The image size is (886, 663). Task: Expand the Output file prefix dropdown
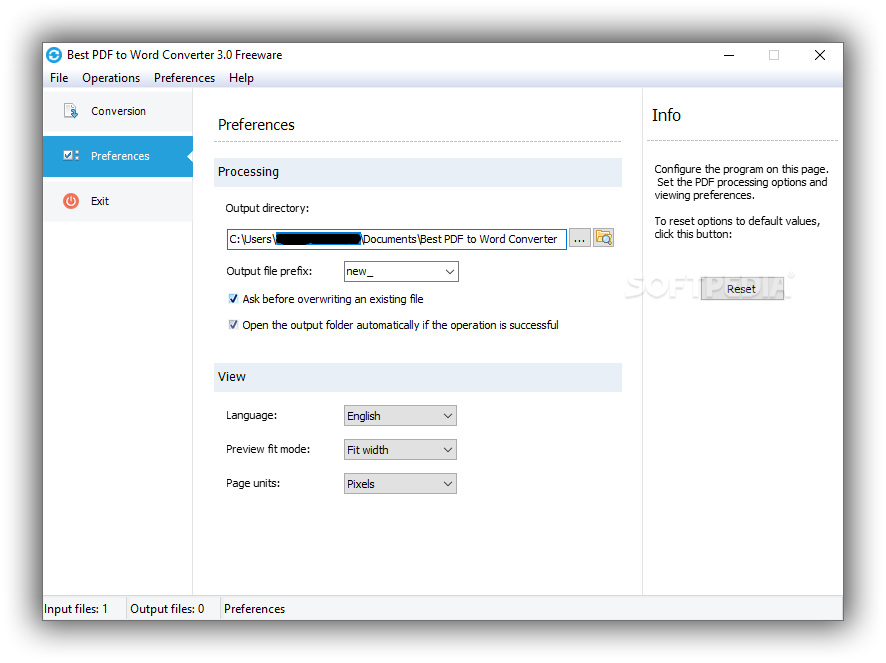tap(450, 271)
